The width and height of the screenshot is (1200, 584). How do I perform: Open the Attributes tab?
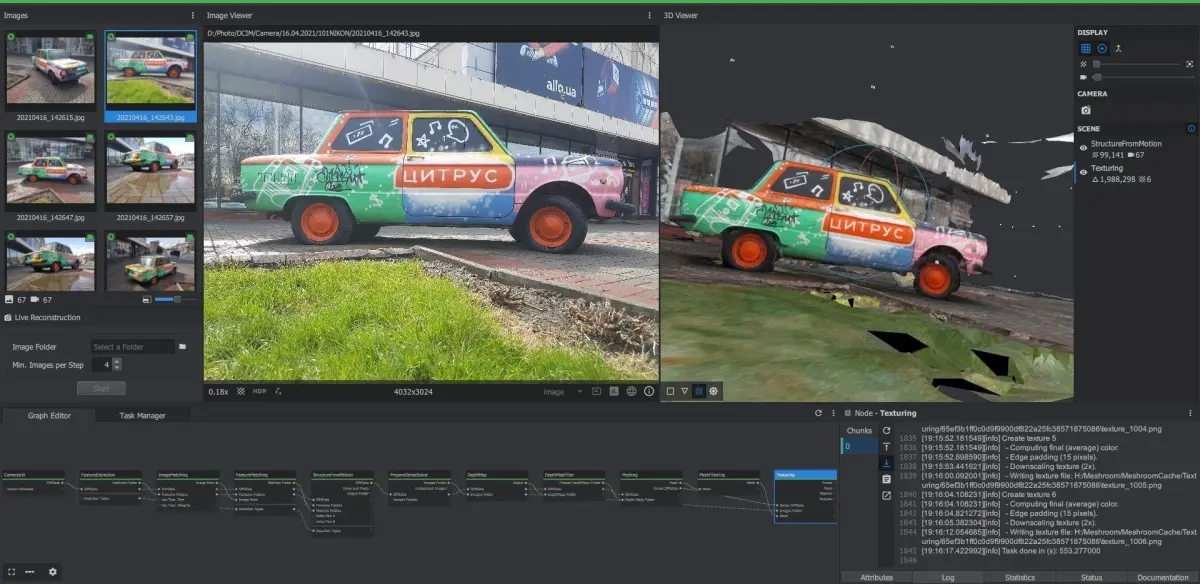(x=876, y=578)
